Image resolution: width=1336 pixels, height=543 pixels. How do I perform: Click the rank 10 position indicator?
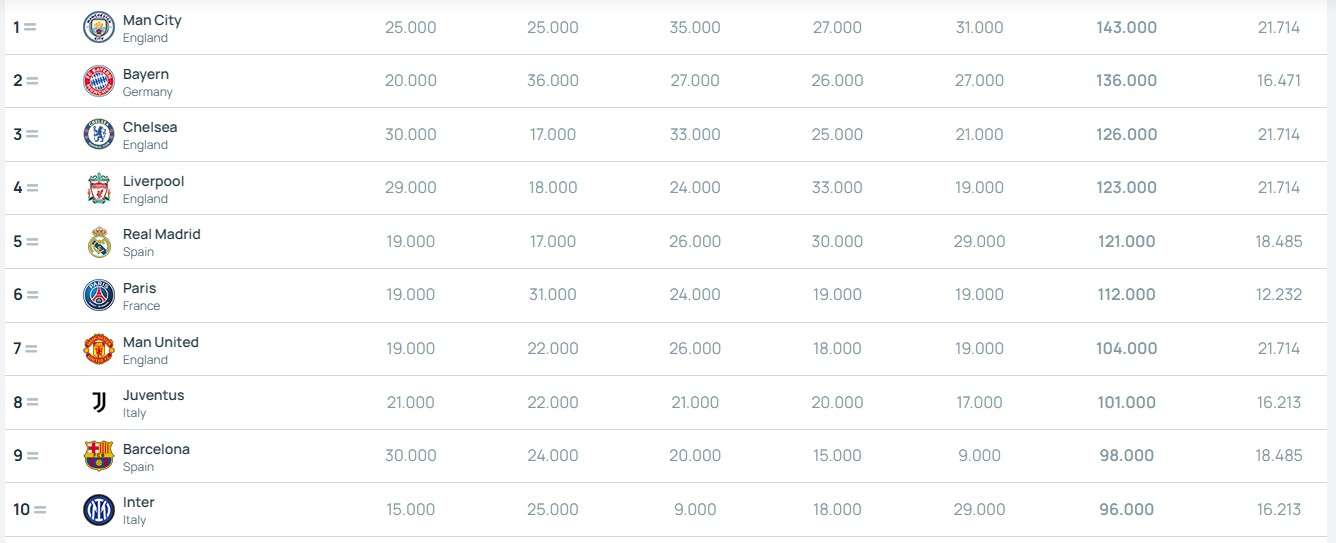pyautogui.click(x=29, y=510)
